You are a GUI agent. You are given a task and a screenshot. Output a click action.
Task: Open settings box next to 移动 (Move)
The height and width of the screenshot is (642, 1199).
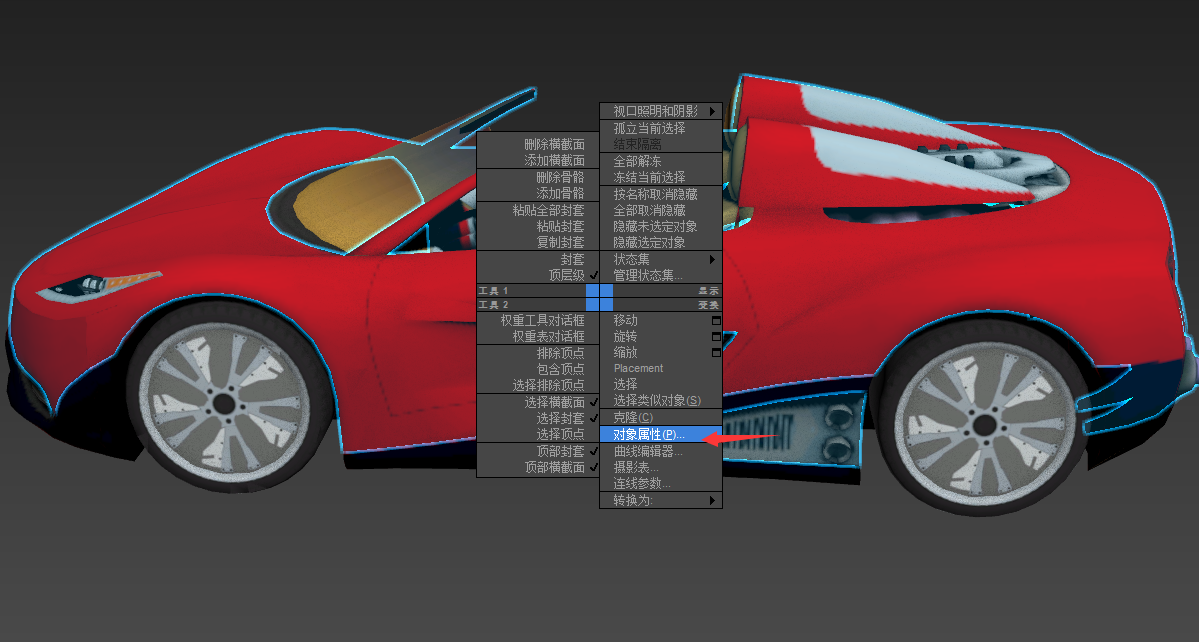pyautogui.click(x=716, y=321)
